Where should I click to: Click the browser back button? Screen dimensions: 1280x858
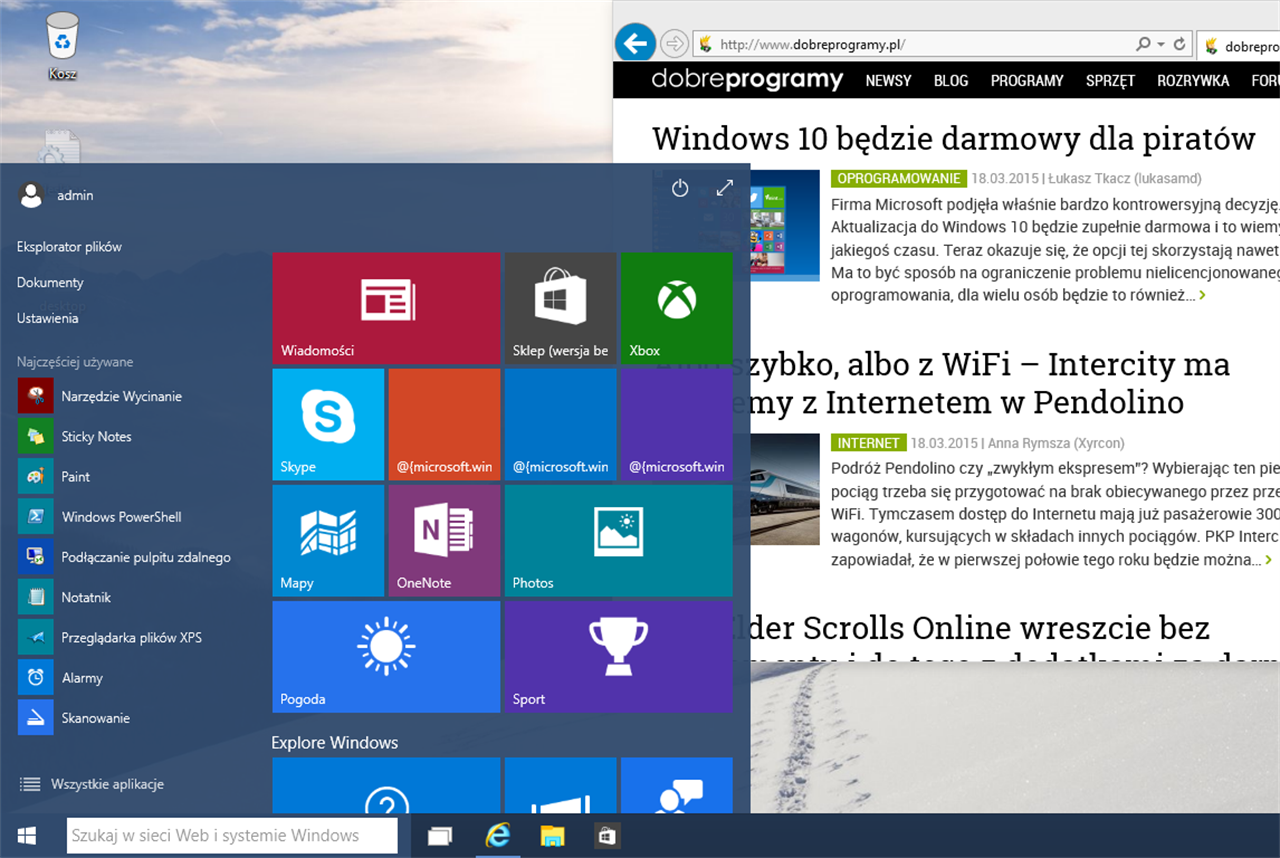tap(635, 43)
